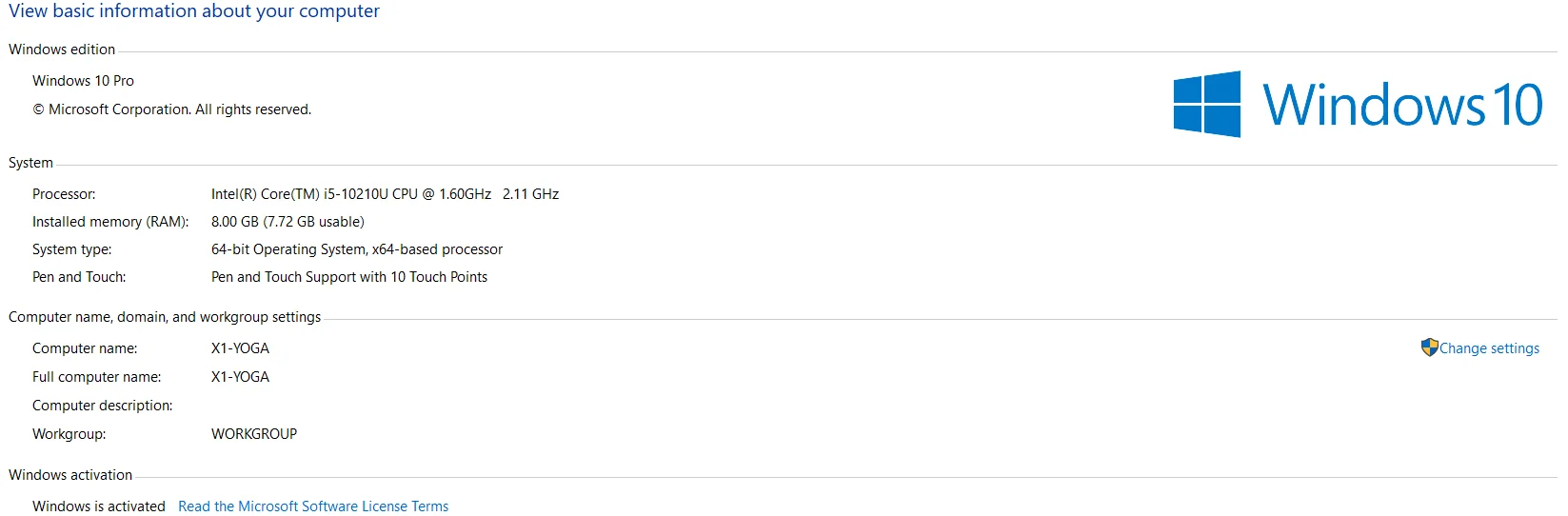Click the X1-YOGA computer name value
This screenshot has width=1568, height=516.
pos(240,348)
